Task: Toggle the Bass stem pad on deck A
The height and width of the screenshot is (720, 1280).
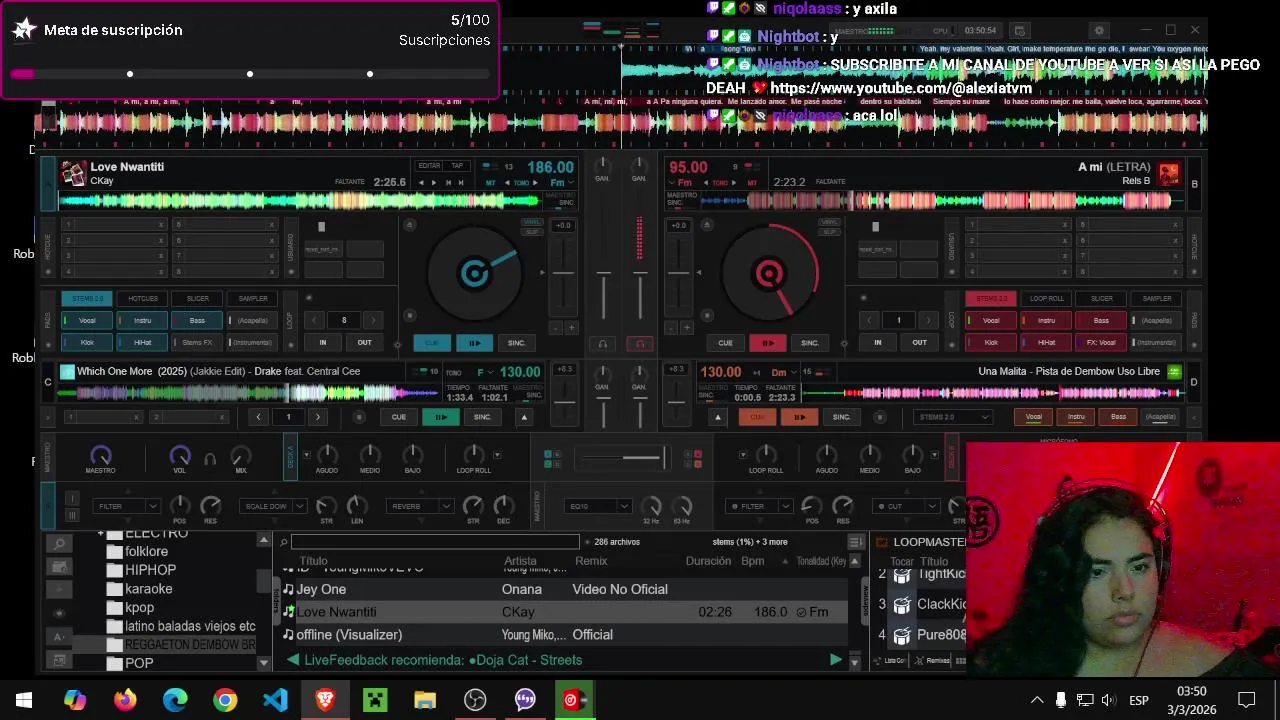Action: 197,320
